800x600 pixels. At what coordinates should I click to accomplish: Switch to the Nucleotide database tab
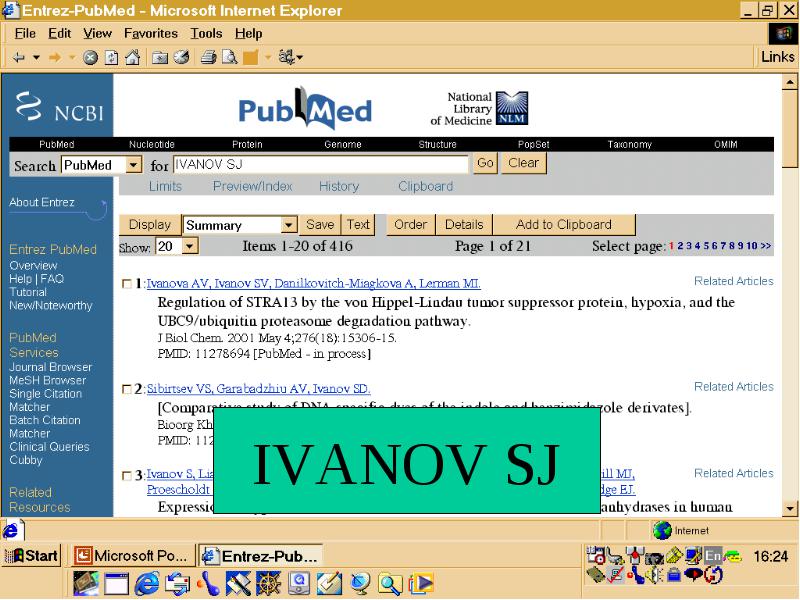click(x=152, y=144)
